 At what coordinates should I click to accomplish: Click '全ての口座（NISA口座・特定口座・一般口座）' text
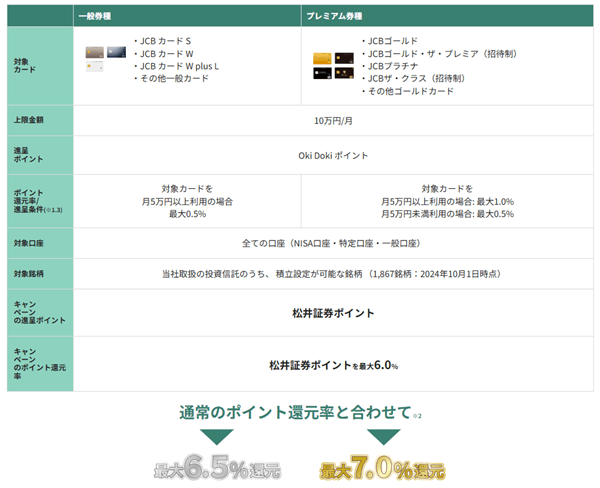(x=331, y=243)
